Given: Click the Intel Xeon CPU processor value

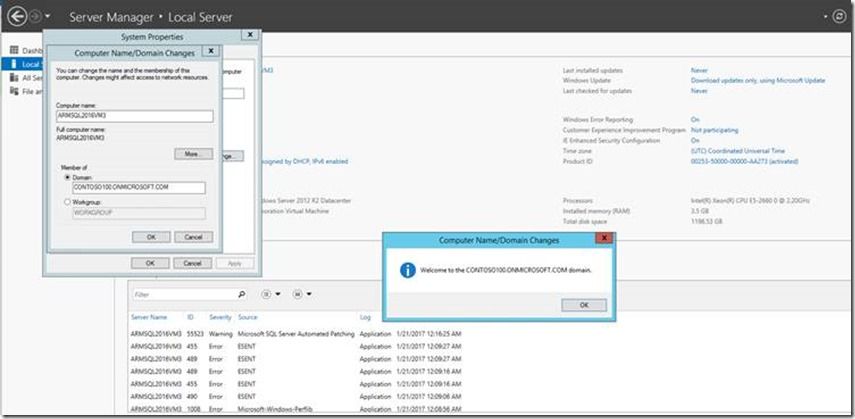Looking at the screenshot, I should point(750,201).
